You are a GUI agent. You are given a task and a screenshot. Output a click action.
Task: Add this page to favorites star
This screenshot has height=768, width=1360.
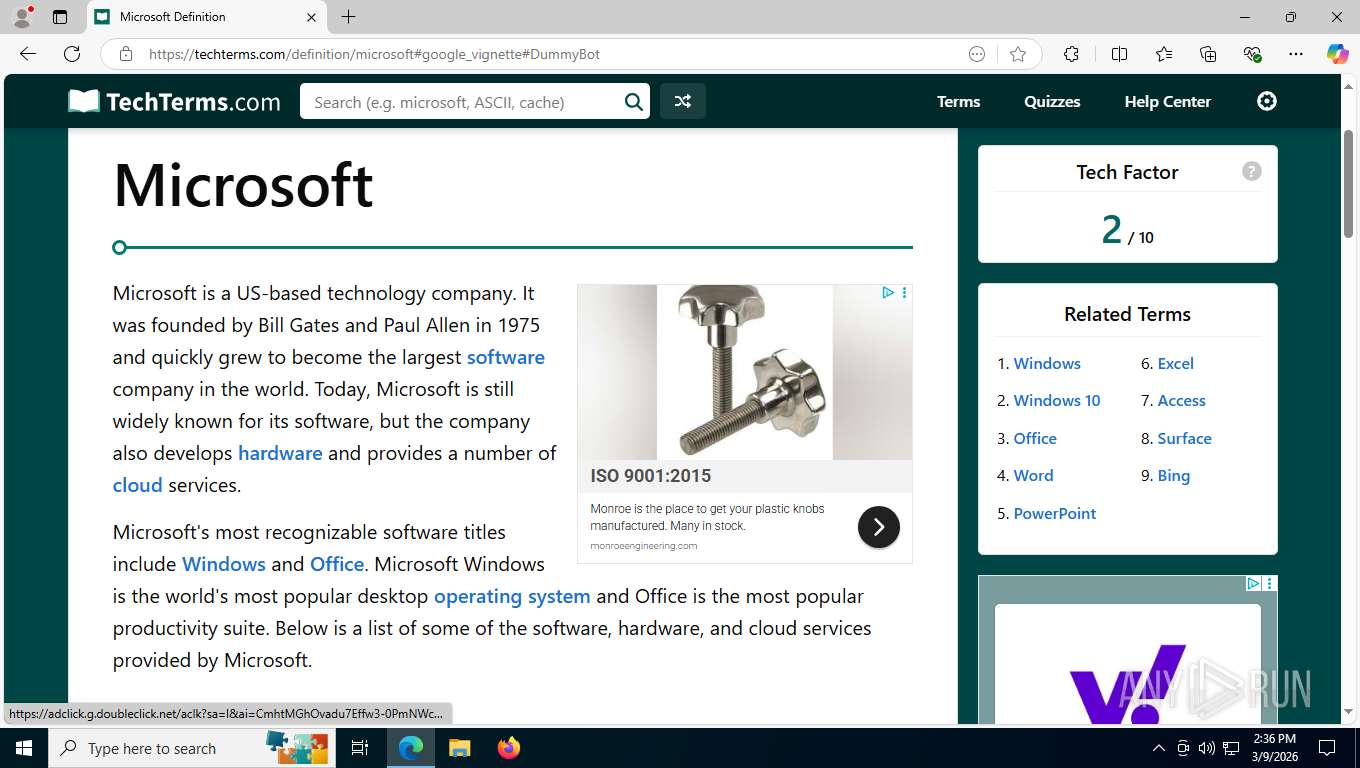click(1018, 54)
